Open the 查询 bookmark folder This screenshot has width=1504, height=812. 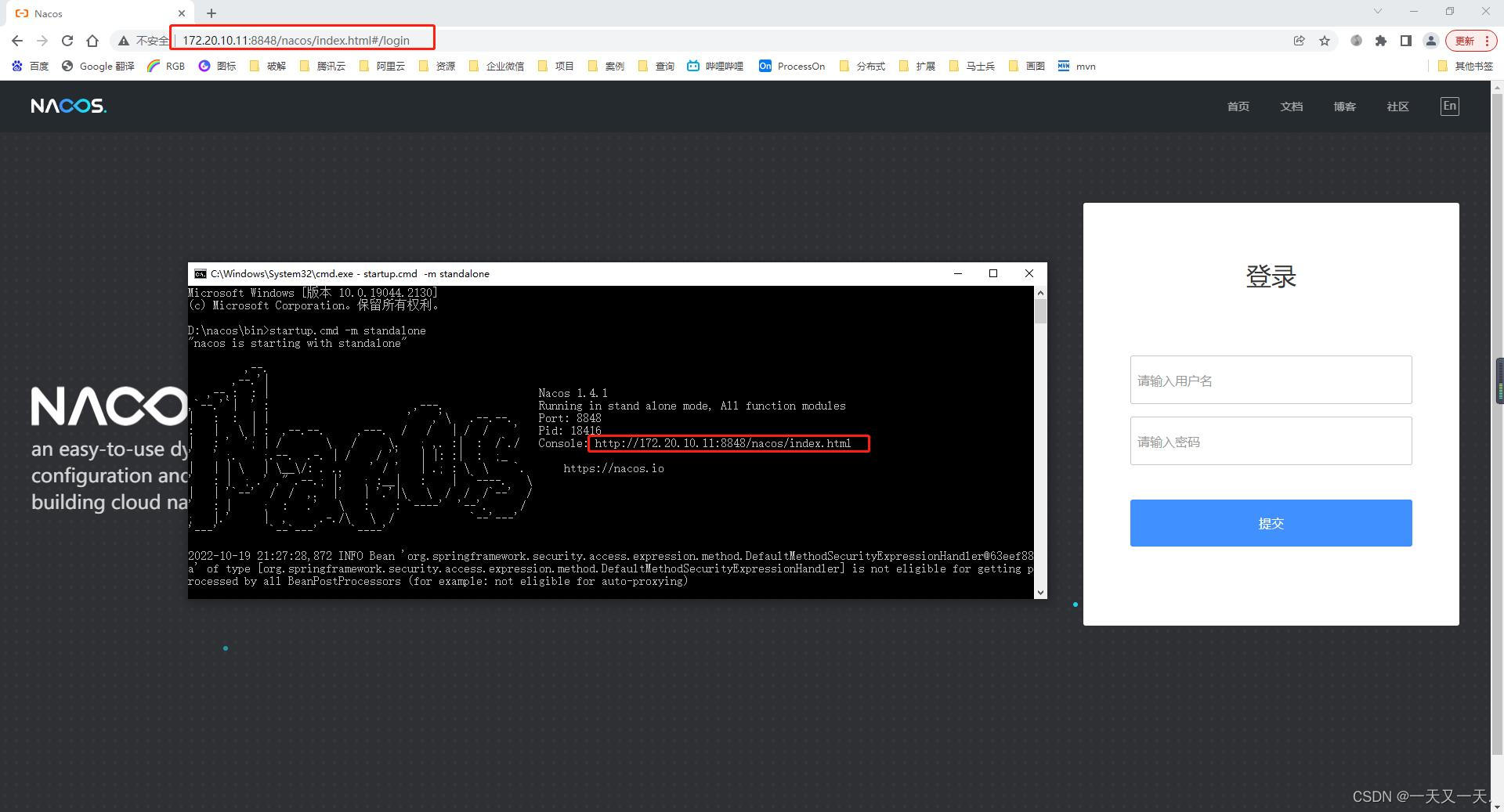pyautogui.click(x=656, y=66)
